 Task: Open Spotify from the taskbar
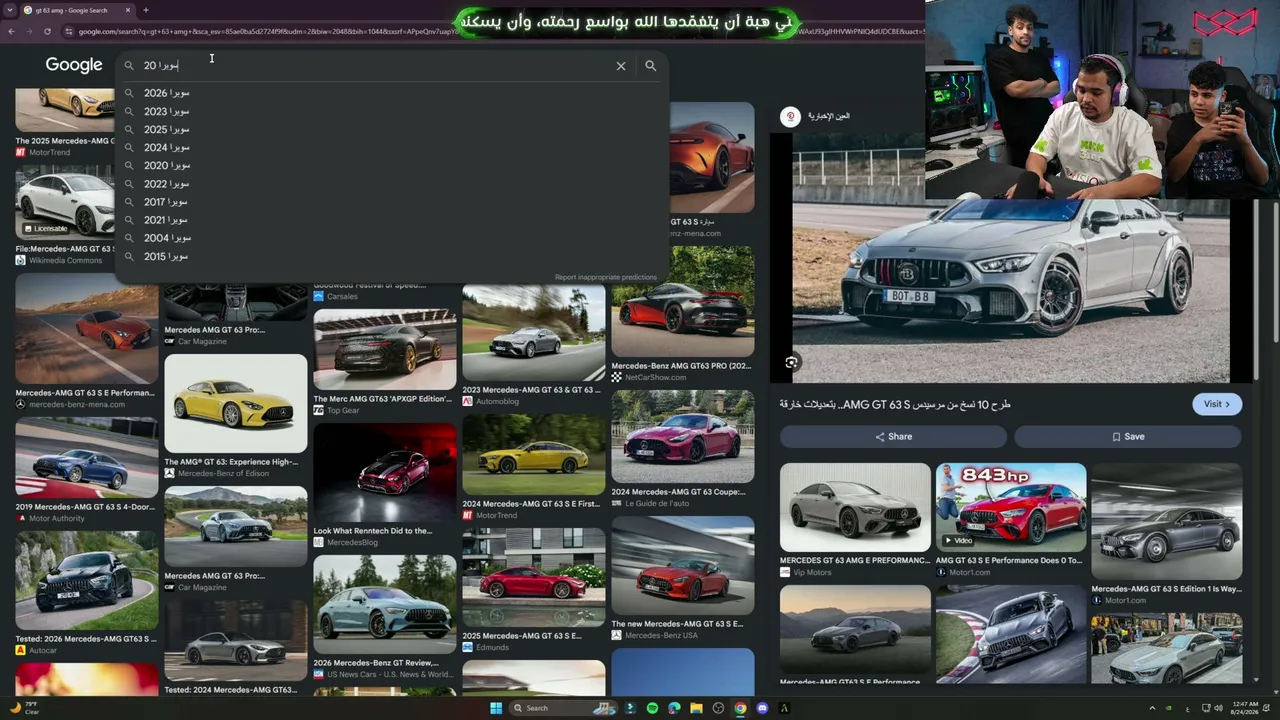[652, 708]
